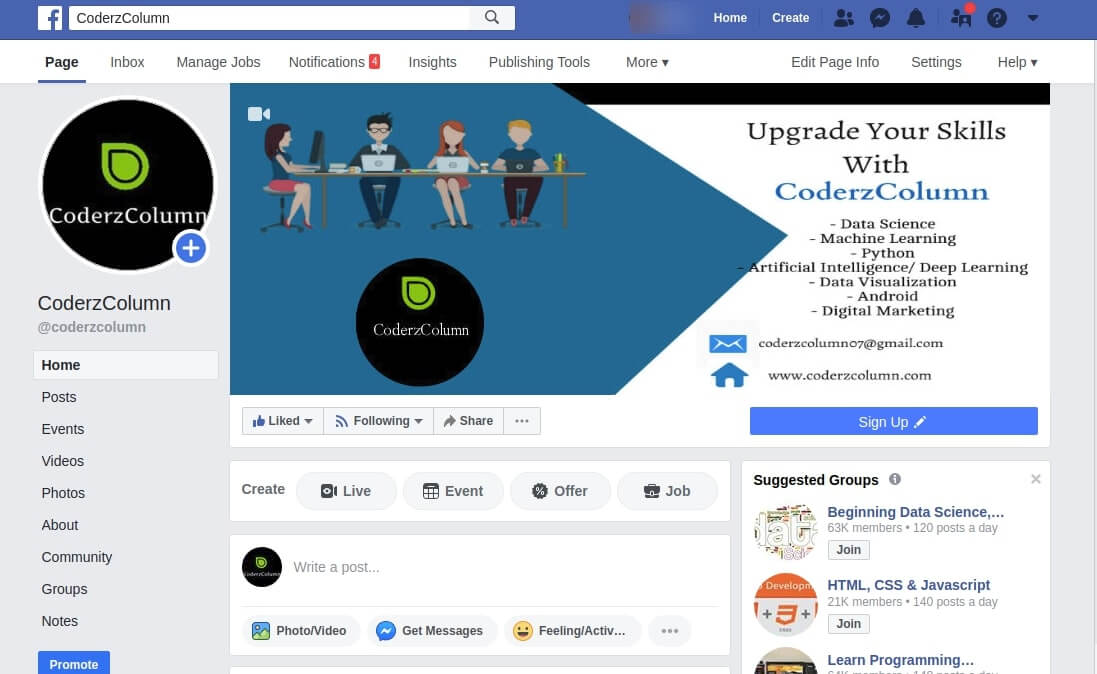Open the account dropdown arrow in top bar

pos(1033,17)
